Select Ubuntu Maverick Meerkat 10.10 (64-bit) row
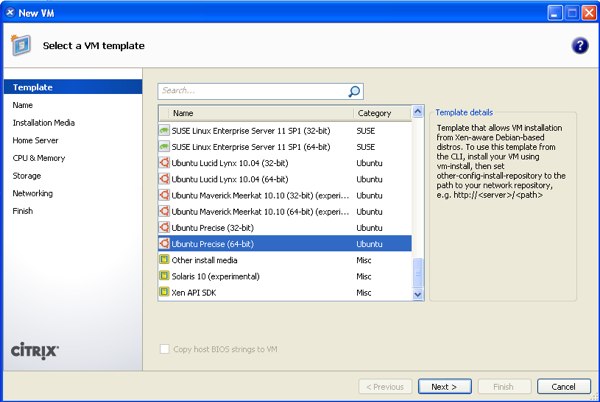The width and height of the screenshot is (600, 402). point(285,211)
